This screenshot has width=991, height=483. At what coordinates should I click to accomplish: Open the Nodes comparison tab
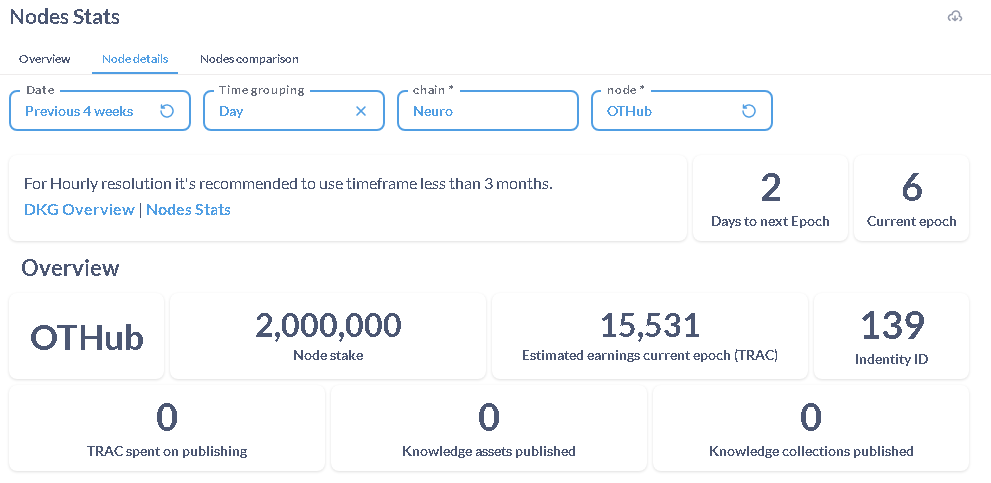point(249,59)
